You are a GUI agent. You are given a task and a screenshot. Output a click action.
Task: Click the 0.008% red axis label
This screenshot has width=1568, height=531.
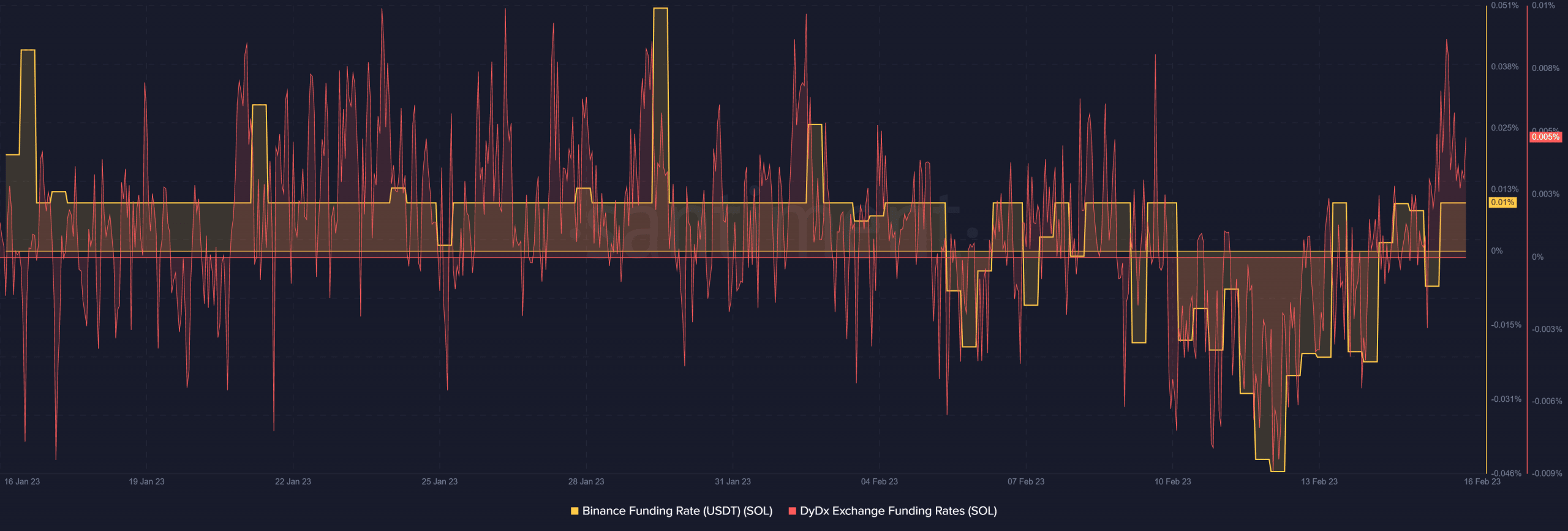click(x=1545, y=68)
